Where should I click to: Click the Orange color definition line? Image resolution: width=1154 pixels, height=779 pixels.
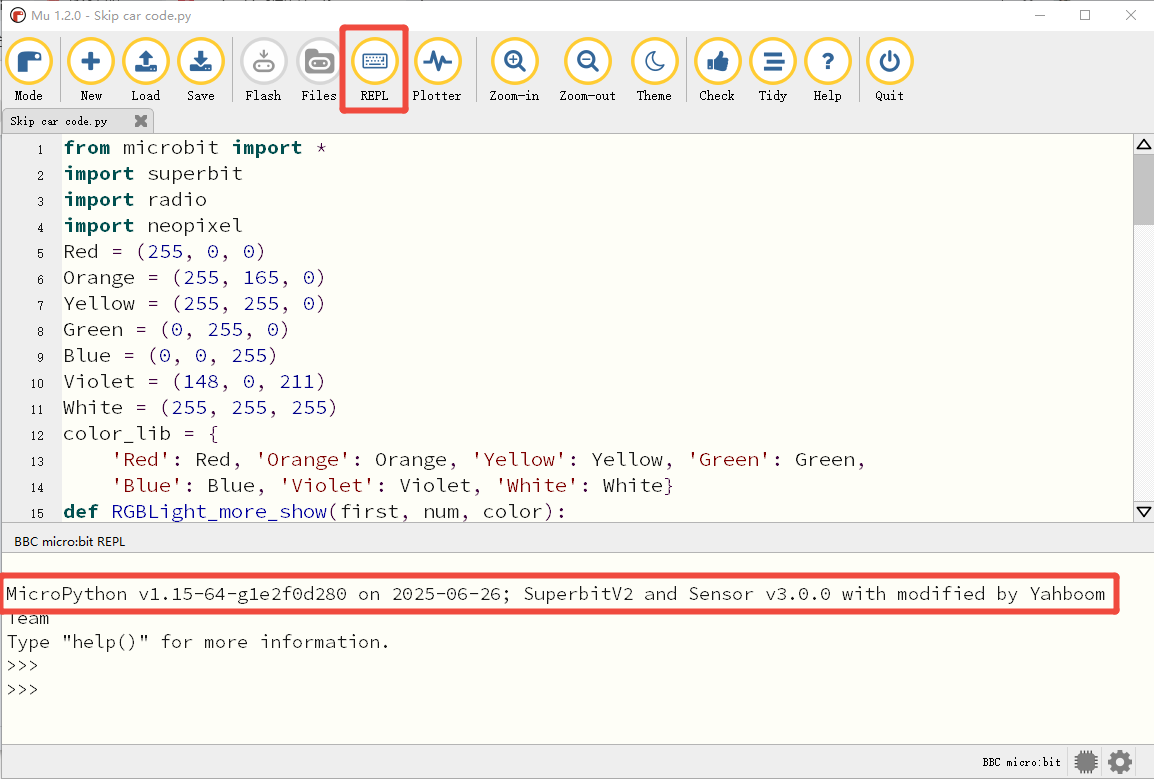(194, 278)
